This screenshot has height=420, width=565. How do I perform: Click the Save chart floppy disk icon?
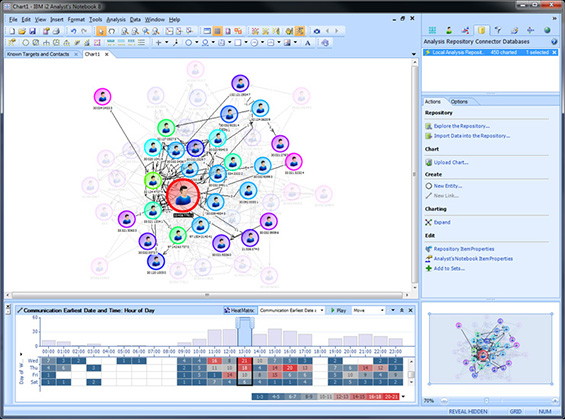click(32, 31)
